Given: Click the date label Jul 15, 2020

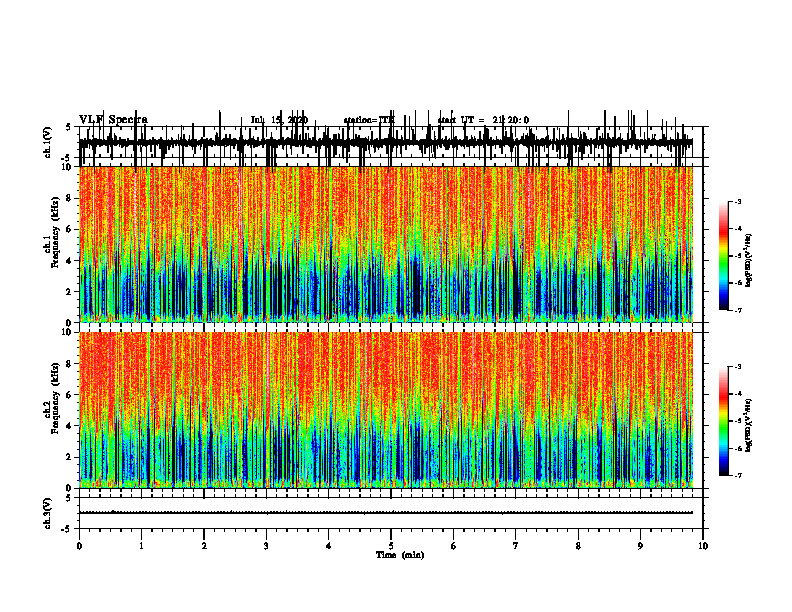Looking at the screenshot, I should (x=279, y=120).
